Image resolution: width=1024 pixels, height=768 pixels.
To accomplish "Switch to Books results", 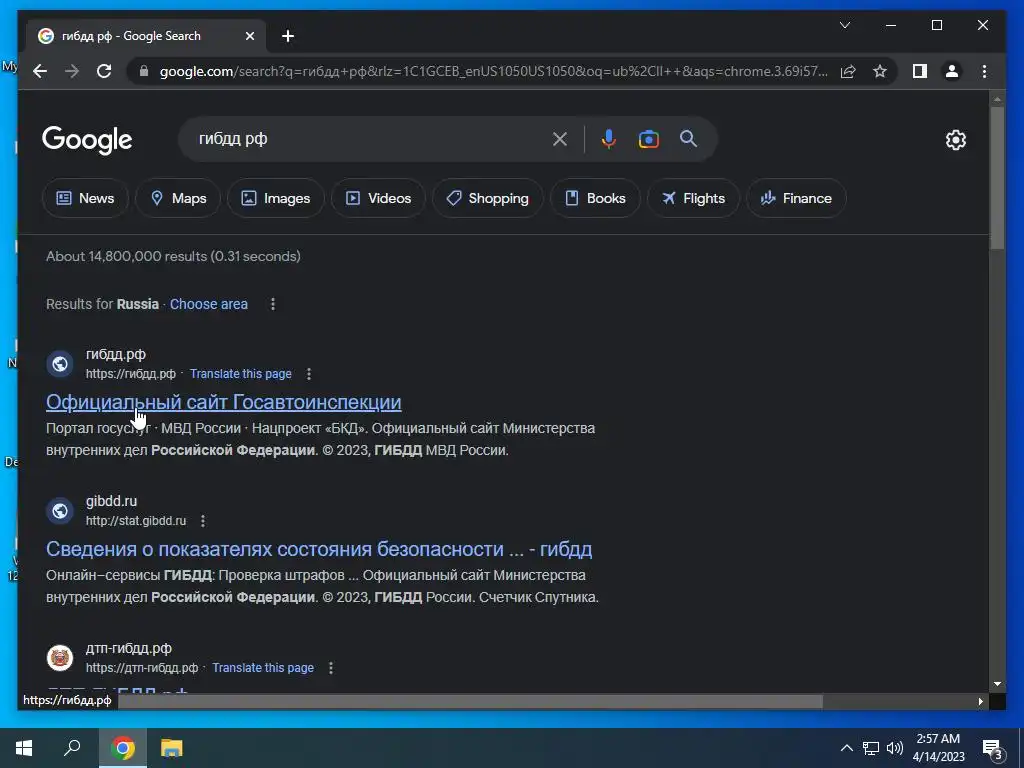I will point(595,198).
